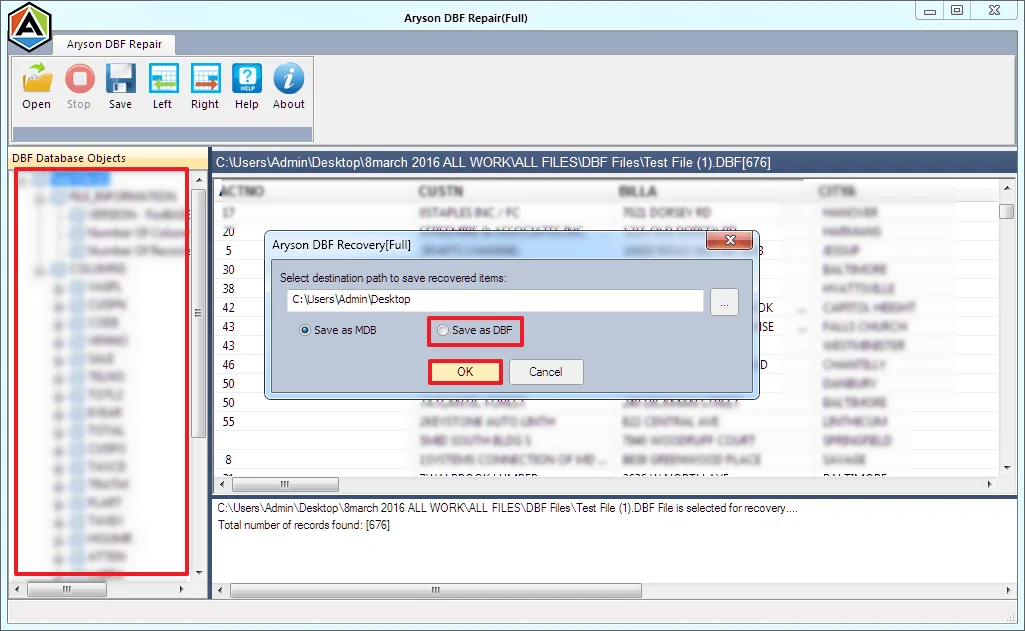Click the CUSTN column header
Image resolution: width=1025 pixels, height=631 pixels.
click(441, 191)
